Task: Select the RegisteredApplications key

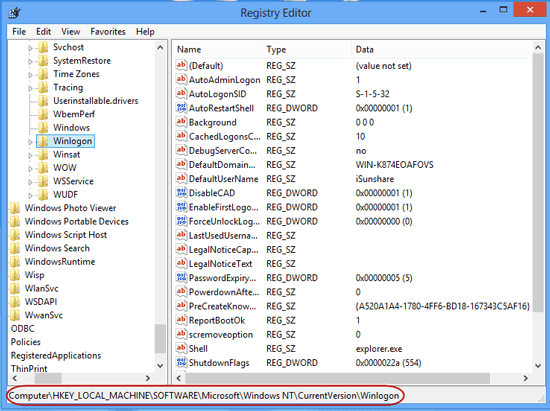Action: (x=56, y=356)
